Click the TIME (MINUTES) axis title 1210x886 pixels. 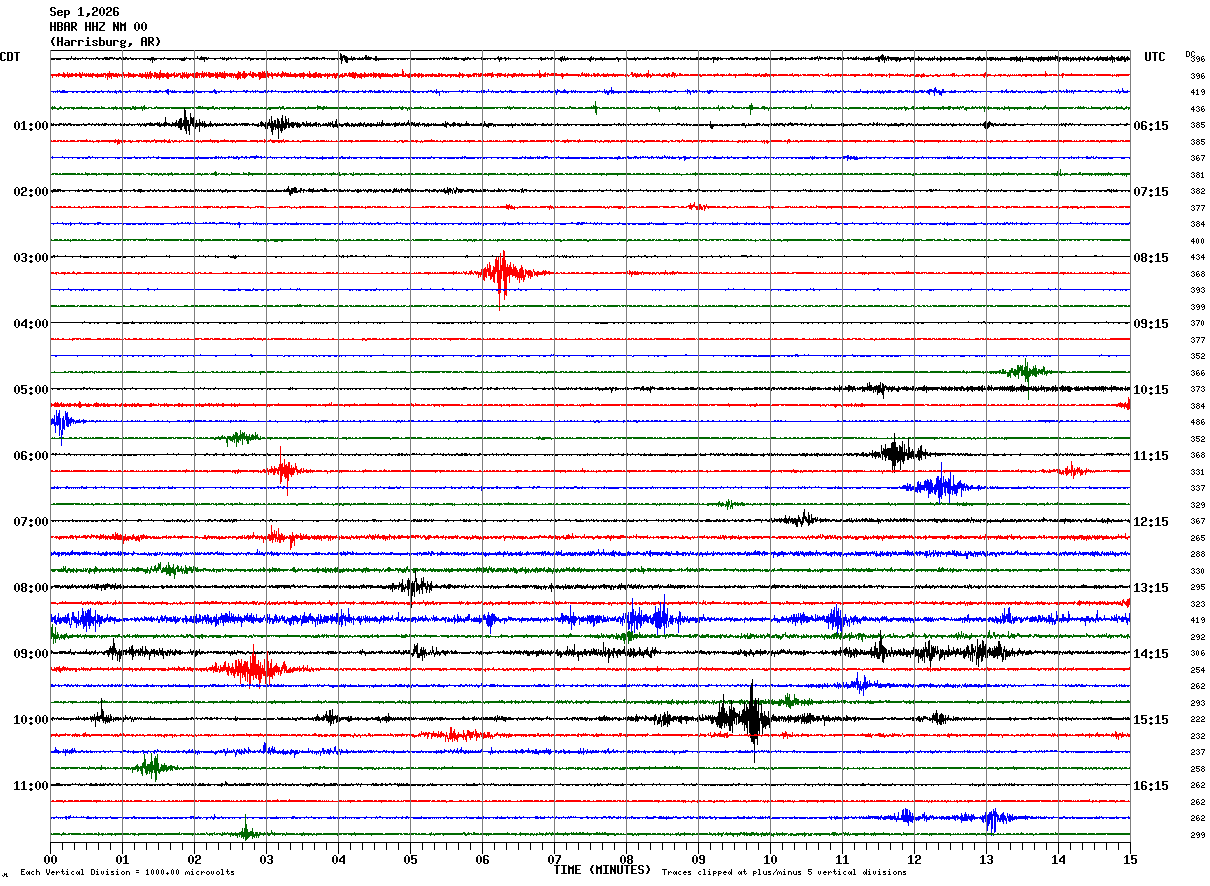click(x=602, y=870)
